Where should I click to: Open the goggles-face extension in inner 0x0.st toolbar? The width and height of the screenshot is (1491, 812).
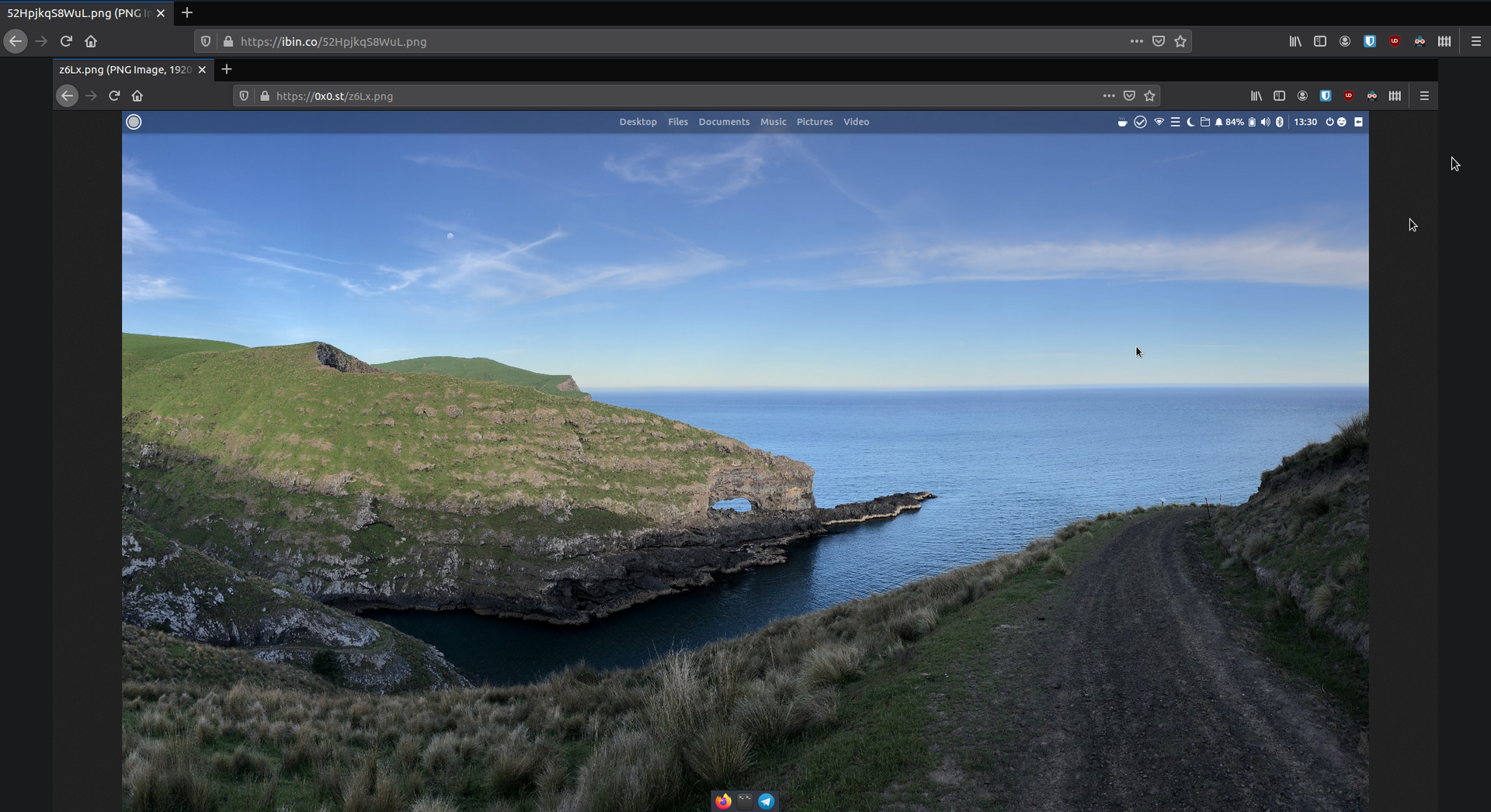point(1372,95)
